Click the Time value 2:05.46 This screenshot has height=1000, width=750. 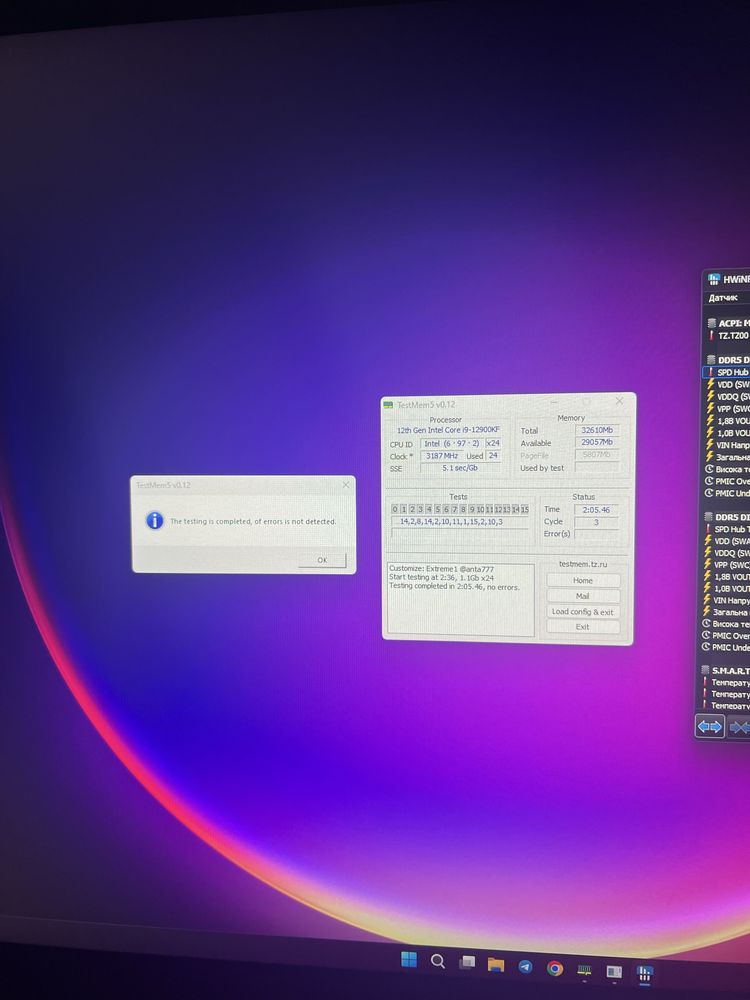click(x=596, y=510)
